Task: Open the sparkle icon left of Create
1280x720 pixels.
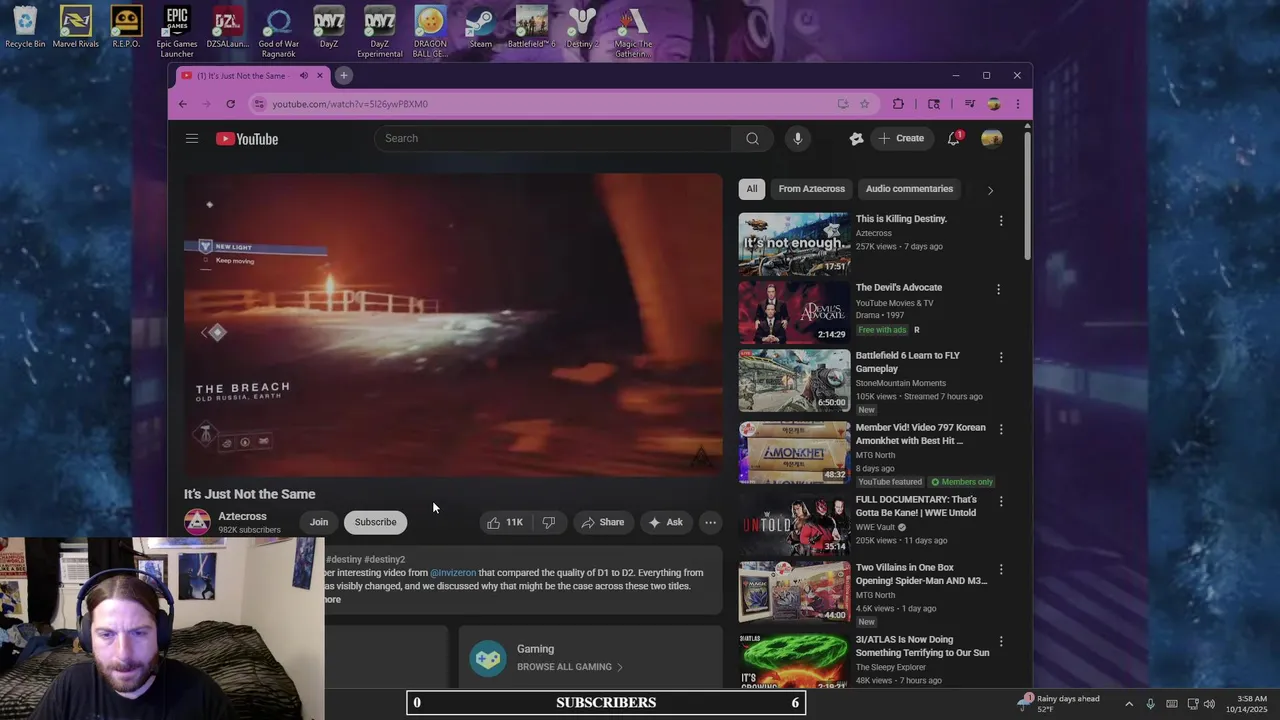Action: 856,138
